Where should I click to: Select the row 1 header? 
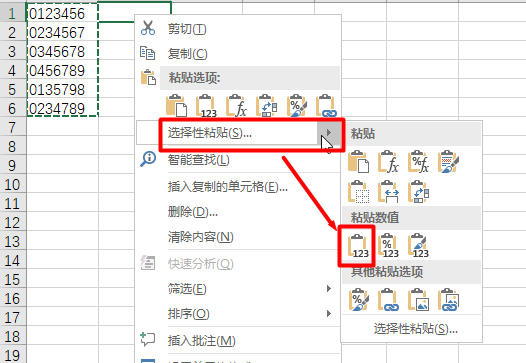(x=13, y=13)
